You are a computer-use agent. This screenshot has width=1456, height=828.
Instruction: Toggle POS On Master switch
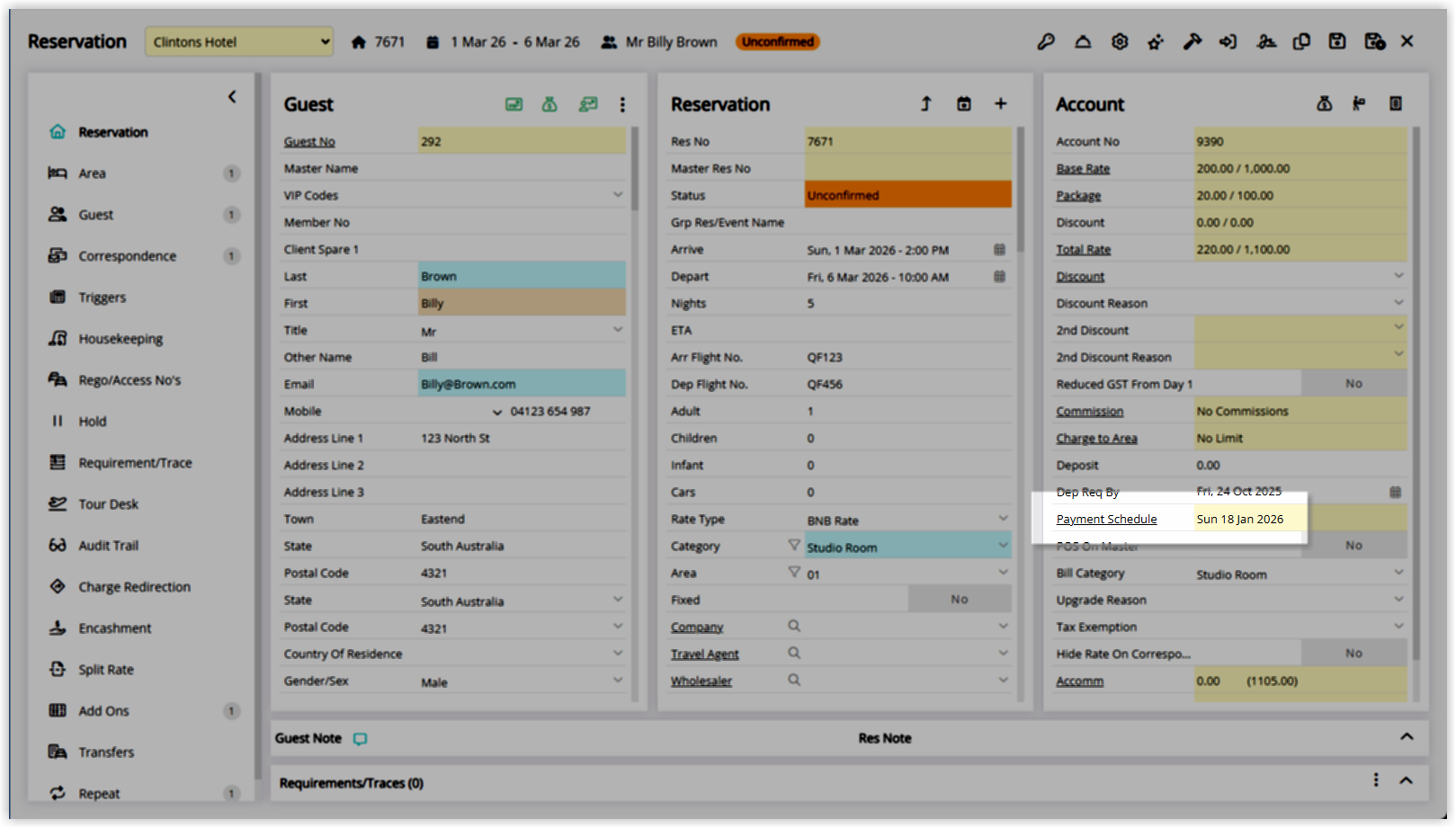click(1353, 545)
